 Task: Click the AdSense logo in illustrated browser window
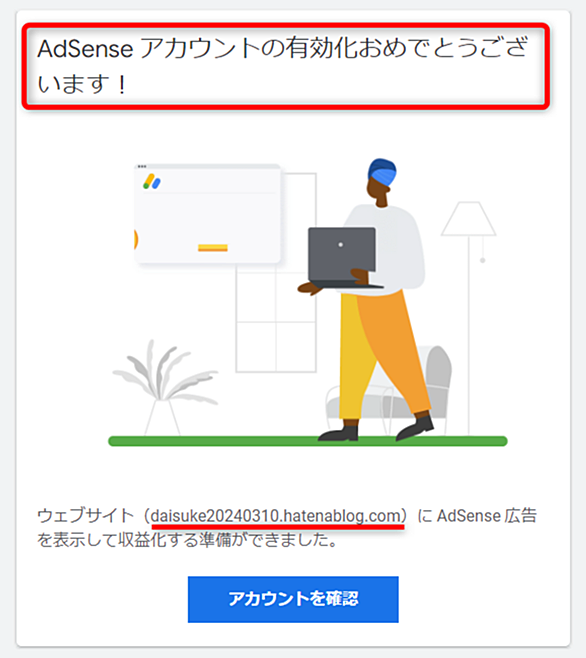pyautogui.click(x=152, y=182)
